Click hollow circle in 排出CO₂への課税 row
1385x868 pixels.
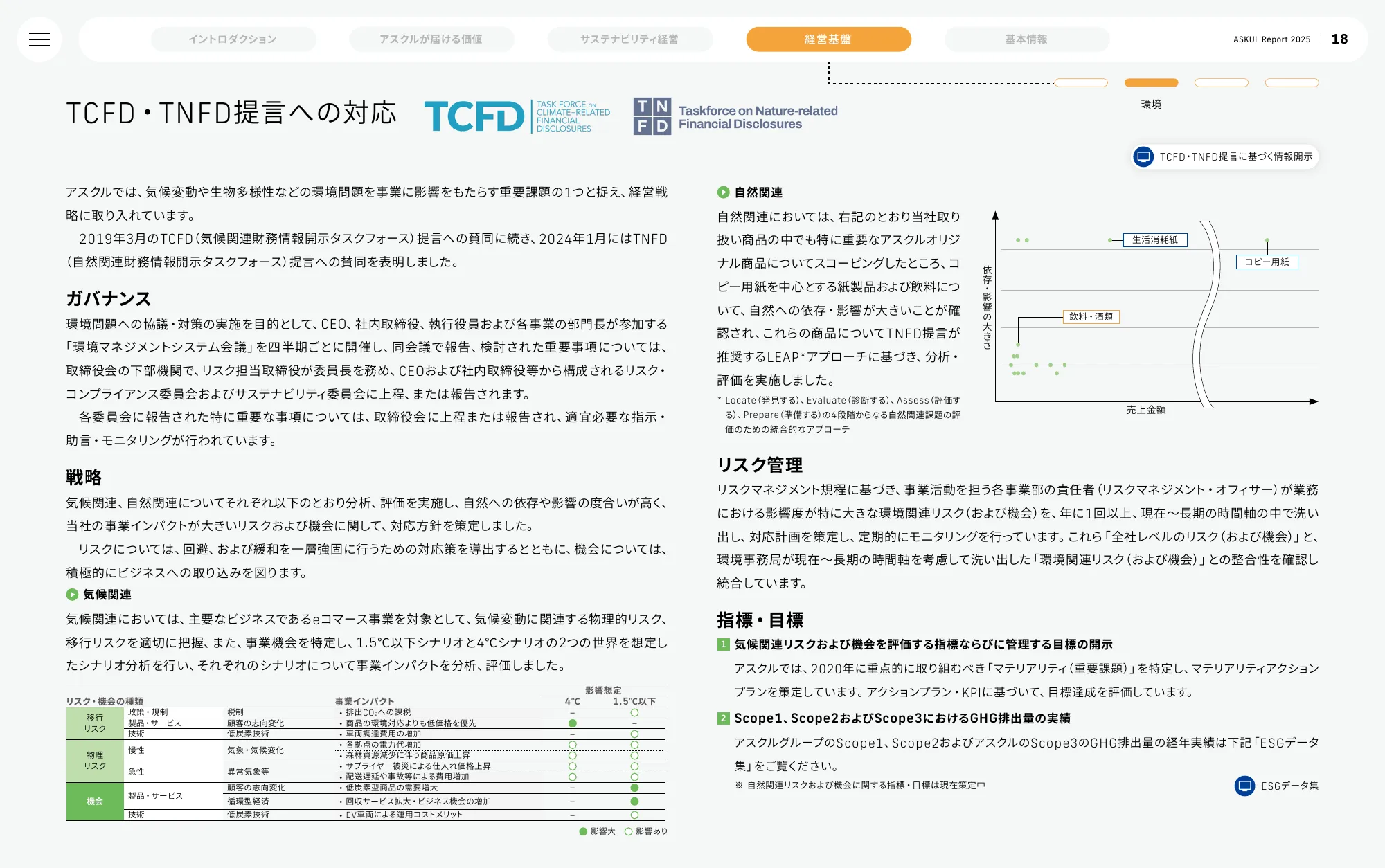coord(634,712)
